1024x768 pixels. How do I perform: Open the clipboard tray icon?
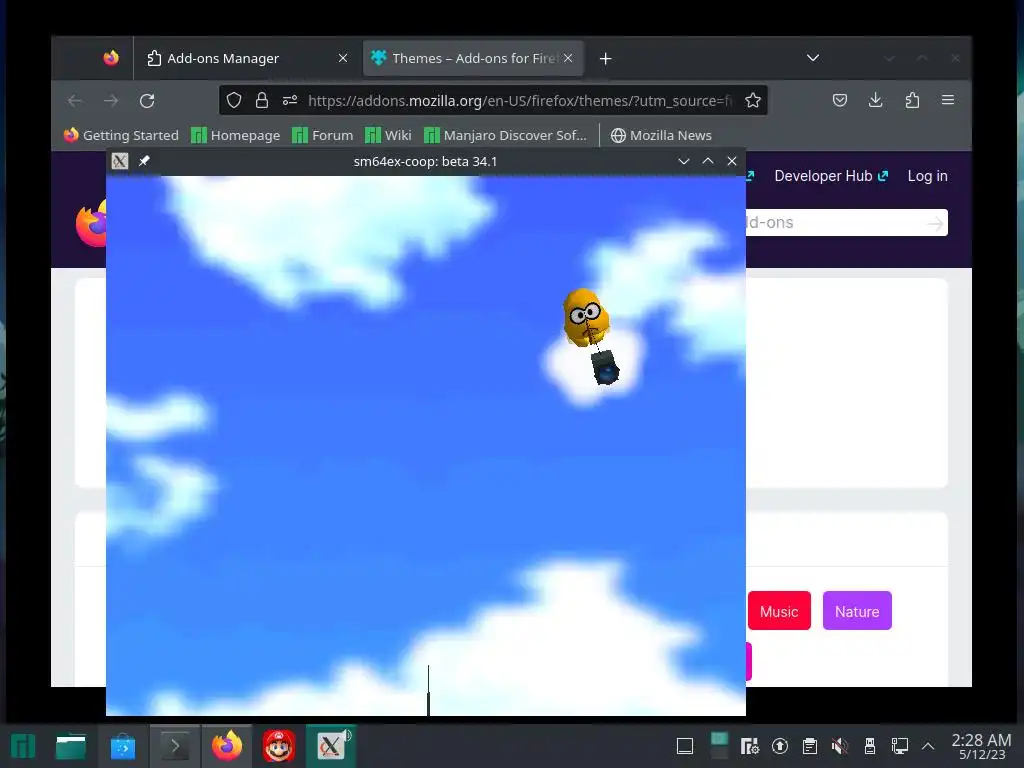tap(810, 746)
